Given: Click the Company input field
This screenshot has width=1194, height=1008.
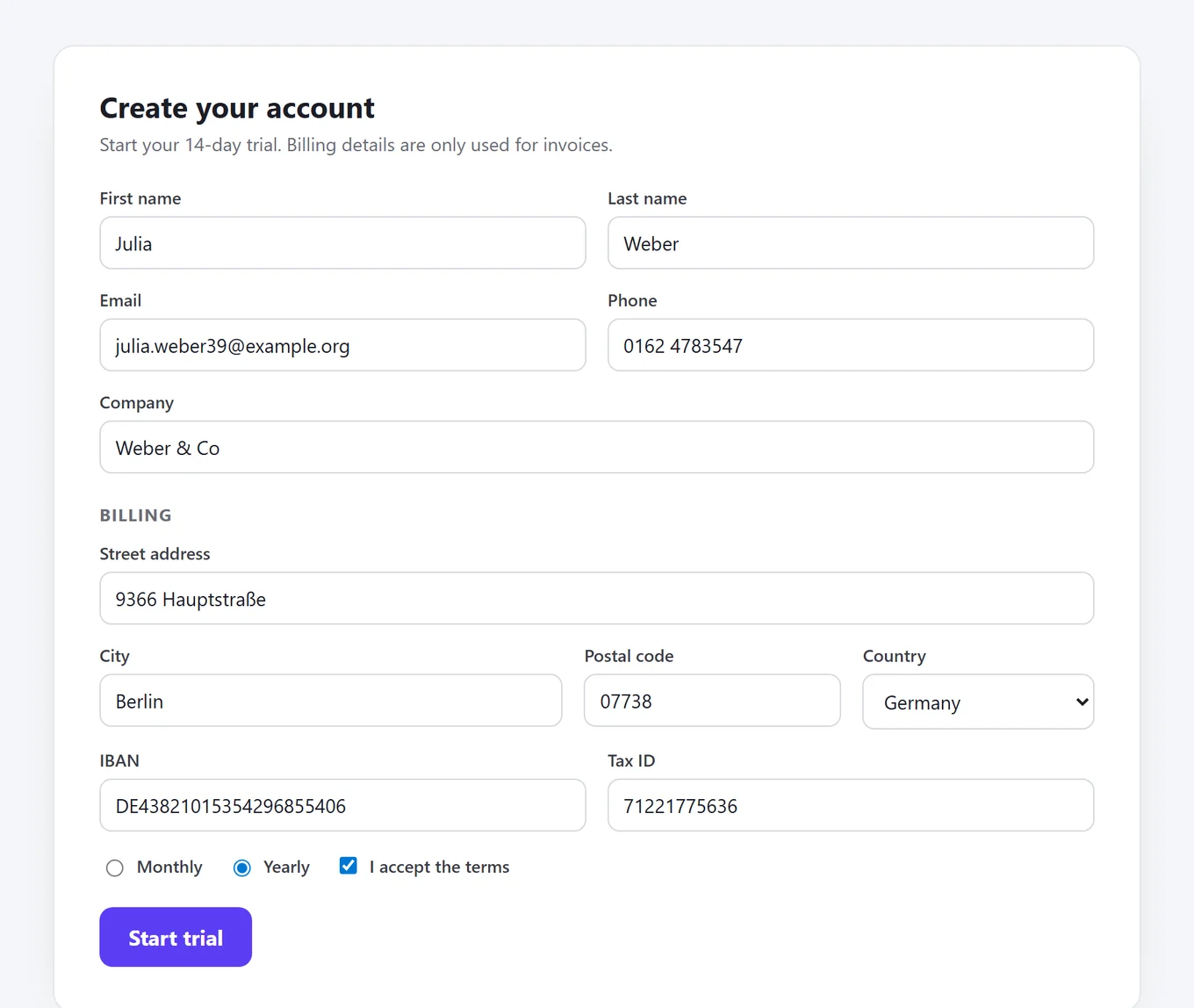Looking at the screenshot, I should pos(597,447).
